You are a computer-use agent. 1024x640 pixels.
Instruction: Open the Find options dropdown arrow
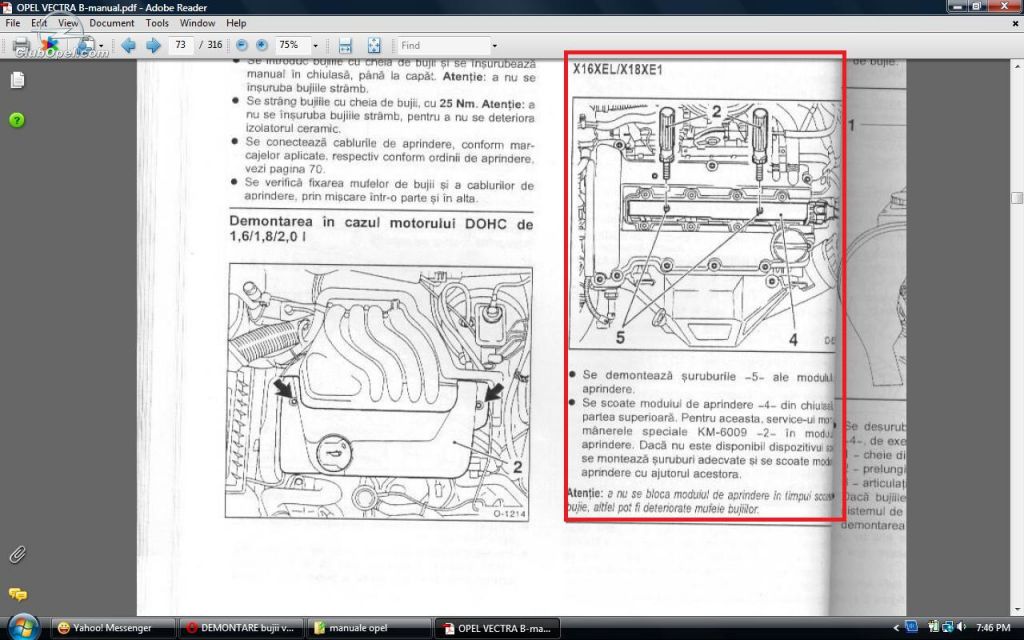494,46
